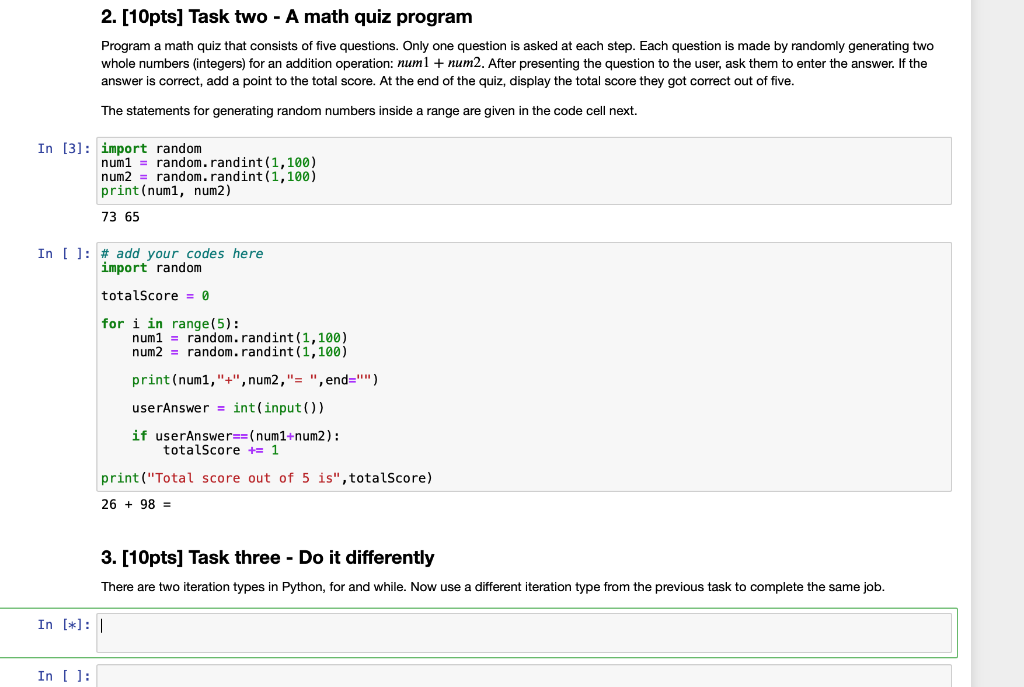Select the code cell labeled In [3]
The width and height of the screenshot is (1024, 687).
pos(400,170)
